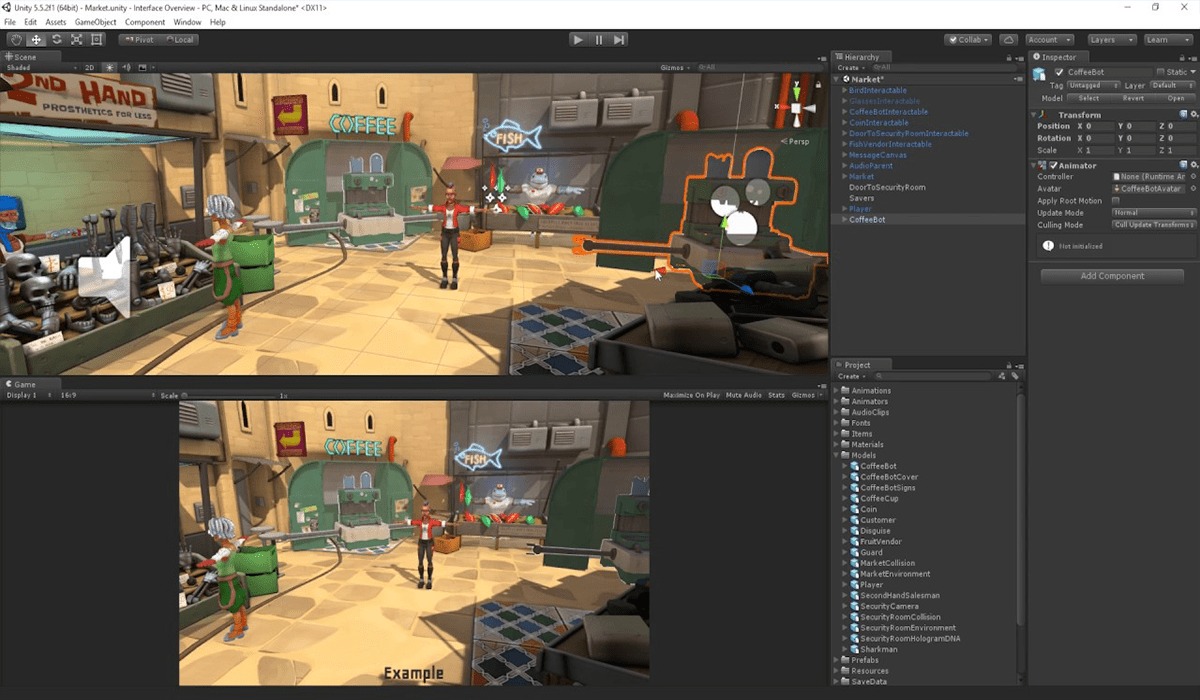This screenshot has height=700, width=1200.
Task: Open Transform help book icon
Action: tap(1183, 115)
